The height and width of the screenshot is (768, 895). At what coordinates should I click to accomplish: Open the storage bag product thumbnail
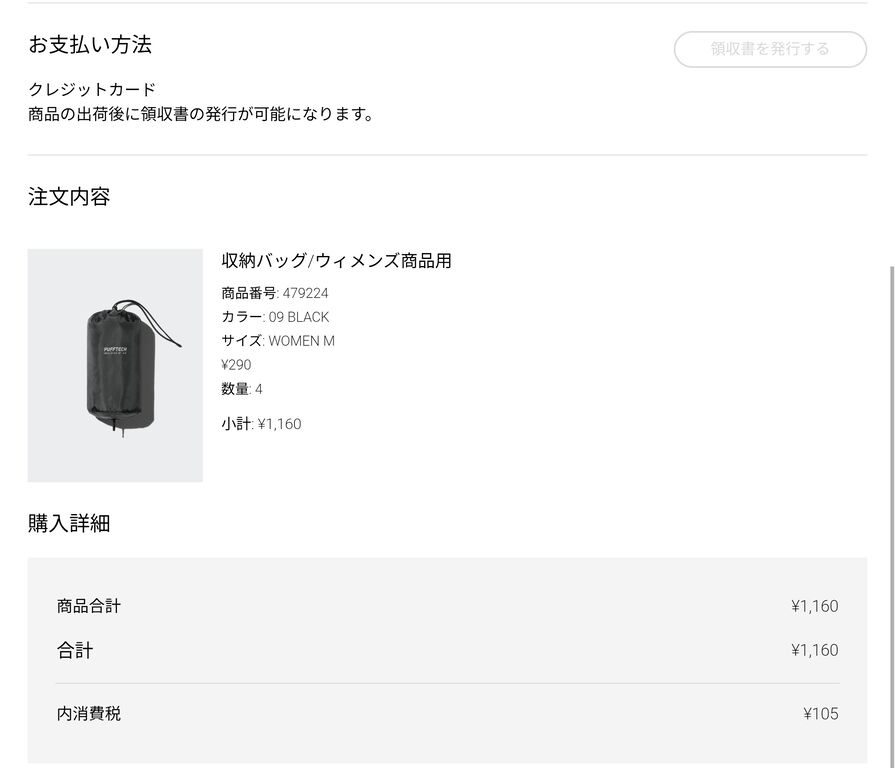click(x=115, y=365)
